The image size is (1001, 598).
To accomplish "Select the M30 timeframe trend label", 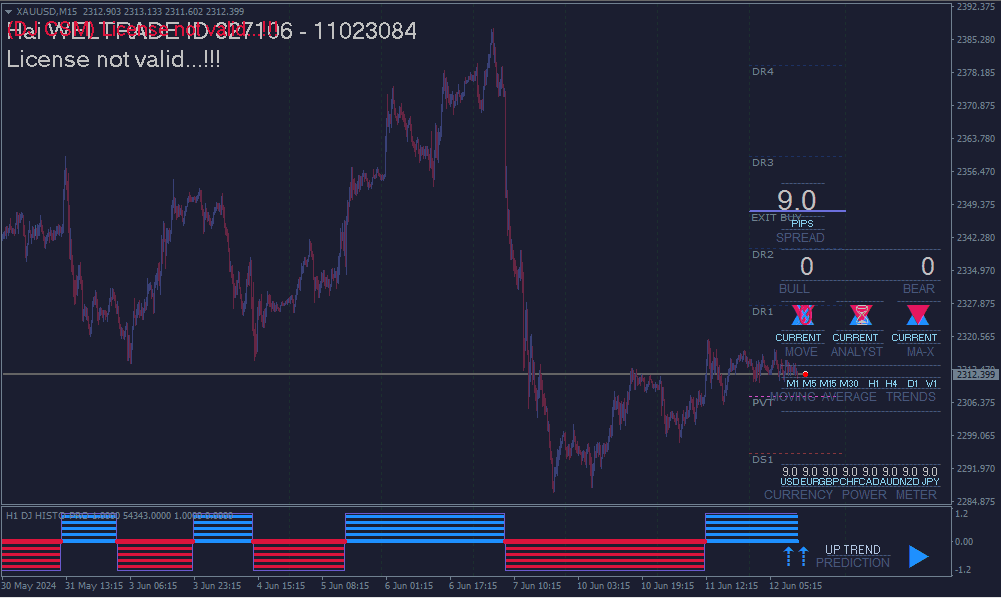I will pyautogui.click(x=849, y=384).
